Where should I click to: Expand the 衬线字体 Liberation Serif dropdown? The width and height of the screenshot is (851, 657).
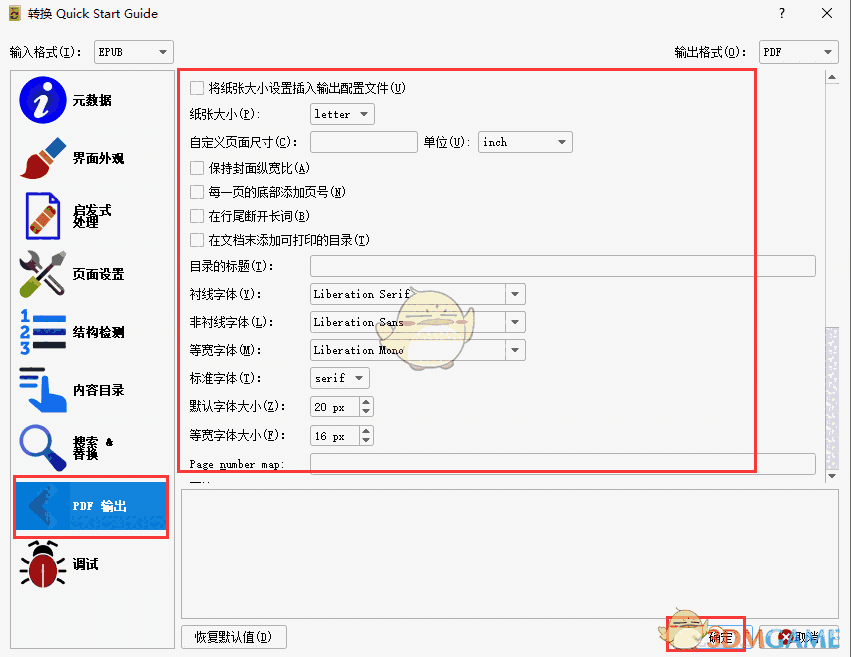(x=513, y=294)
